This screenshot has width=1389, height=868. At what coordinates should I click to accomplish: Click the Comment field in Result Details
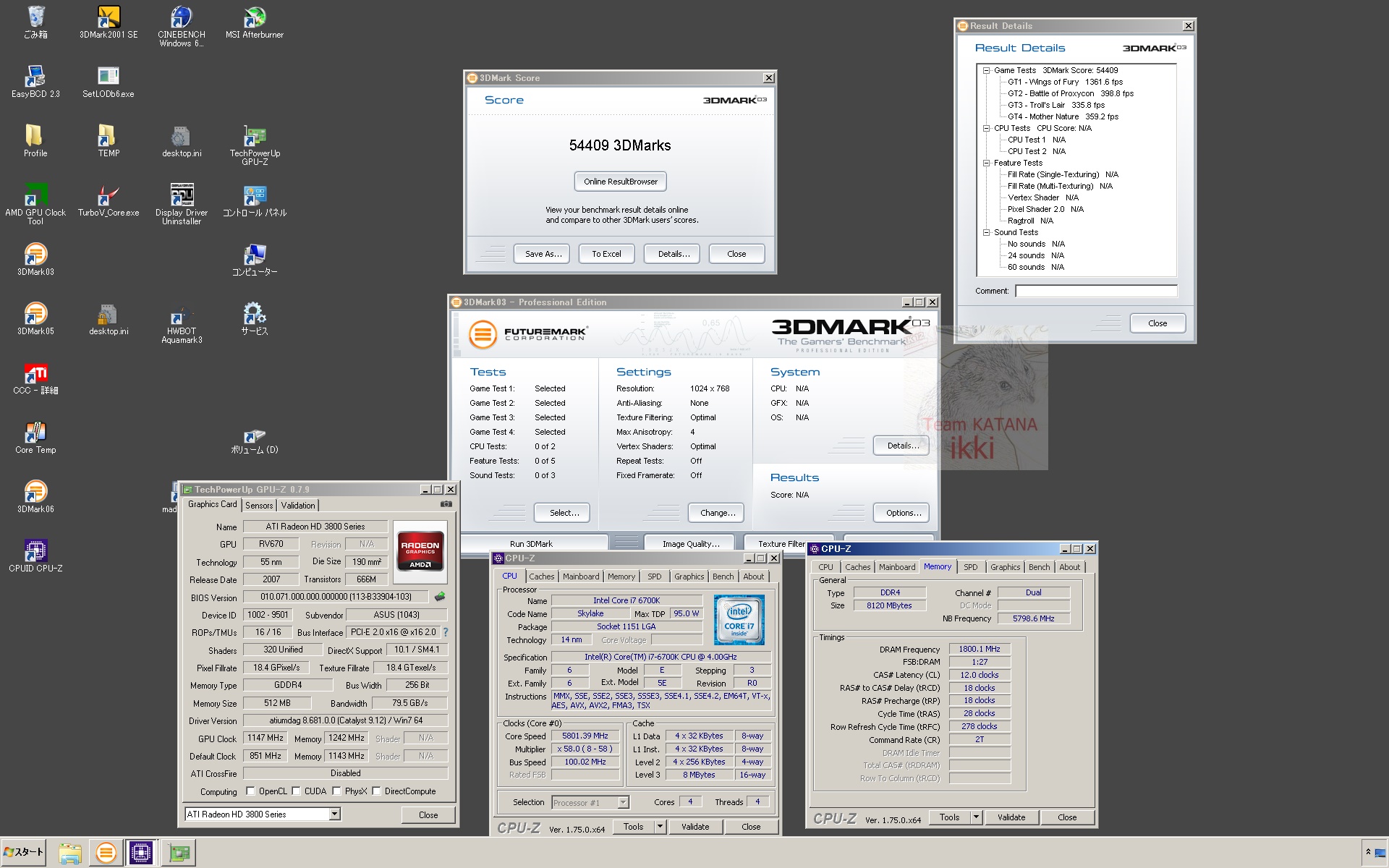(1095, 291)
